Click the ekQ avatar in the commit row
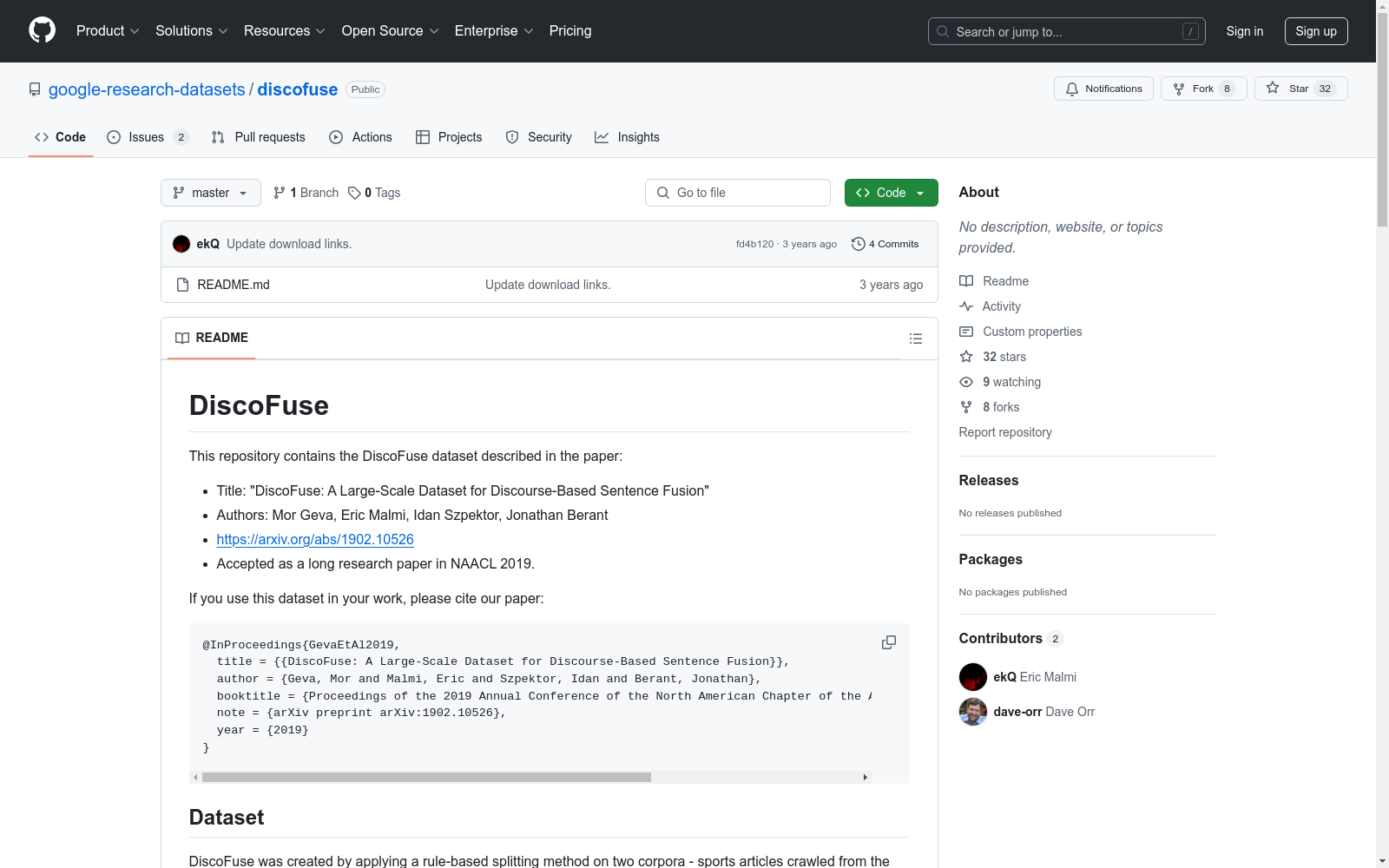 click(181, 244)
